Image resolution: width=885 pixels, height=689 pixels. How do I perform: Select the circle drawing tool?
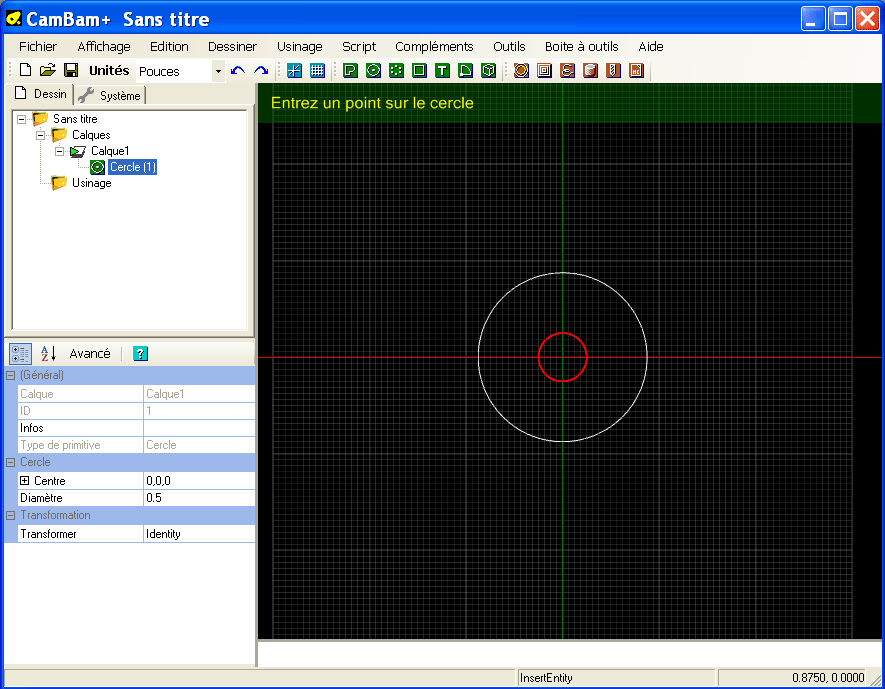click(373, 71)
